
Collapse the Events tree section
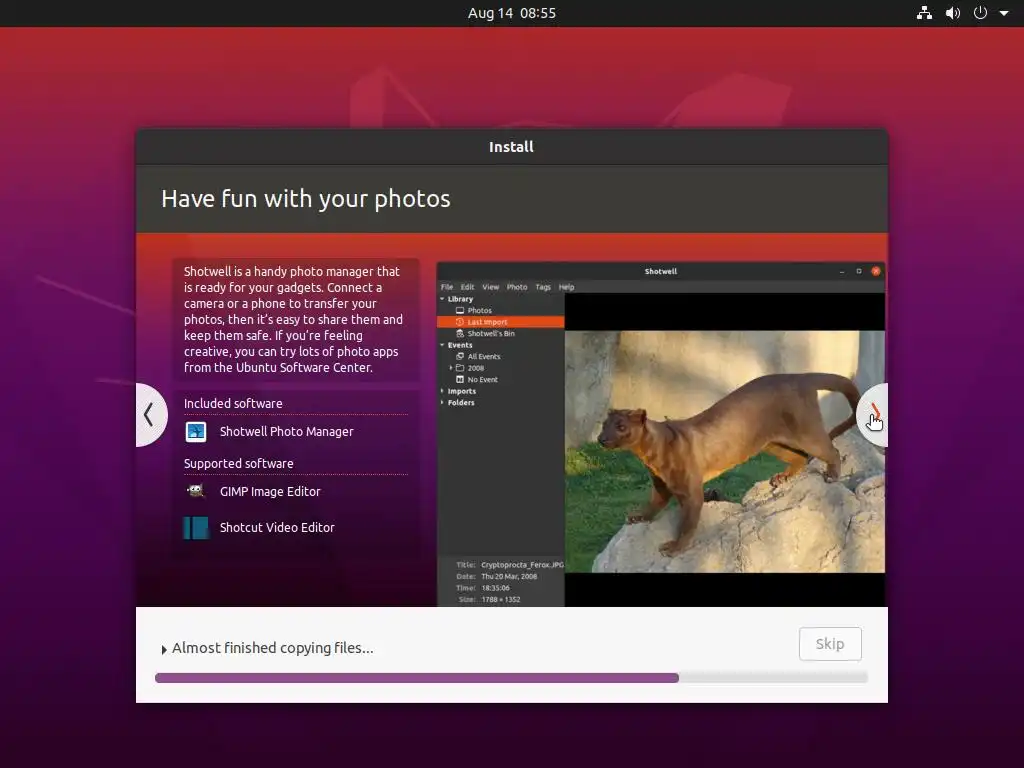pyautogui.click(x=442, y=345)
